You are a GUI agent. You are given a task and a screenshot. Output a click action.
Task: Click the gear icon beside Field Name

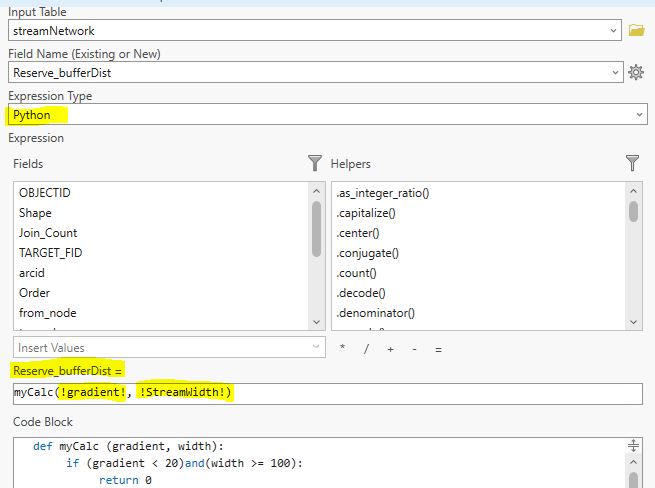point(635,72)
